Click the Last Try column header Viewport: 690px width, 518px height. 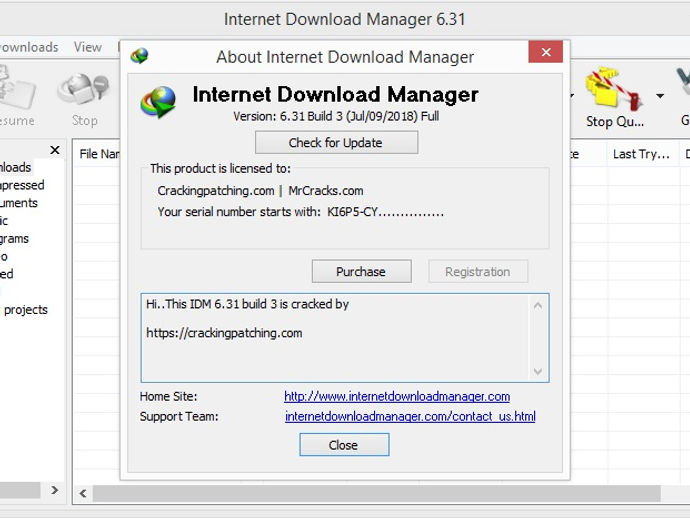(641, 154)
